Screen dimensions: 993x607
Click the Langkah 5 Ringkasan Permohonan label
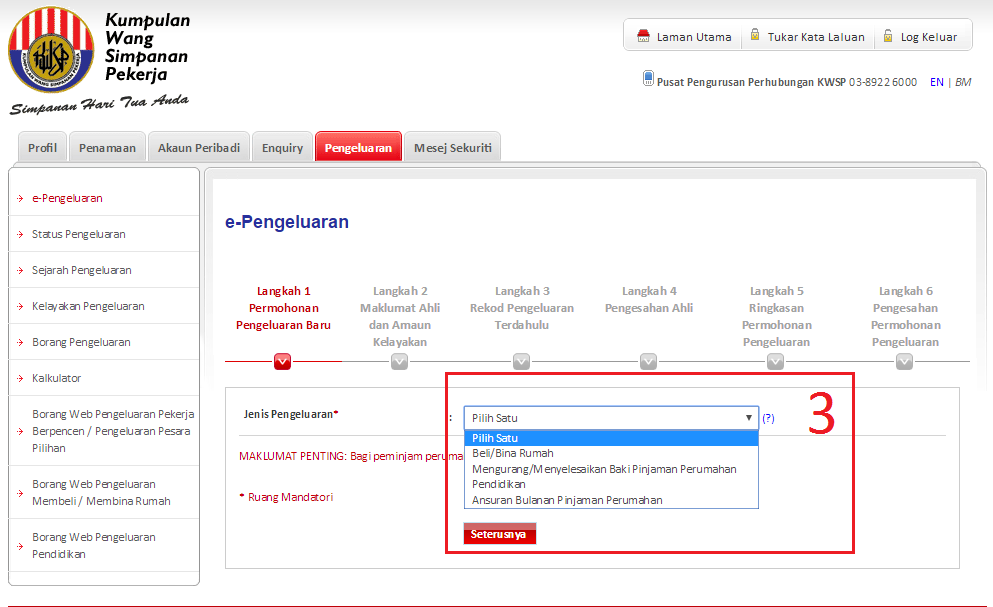click(x=776, y=316)
